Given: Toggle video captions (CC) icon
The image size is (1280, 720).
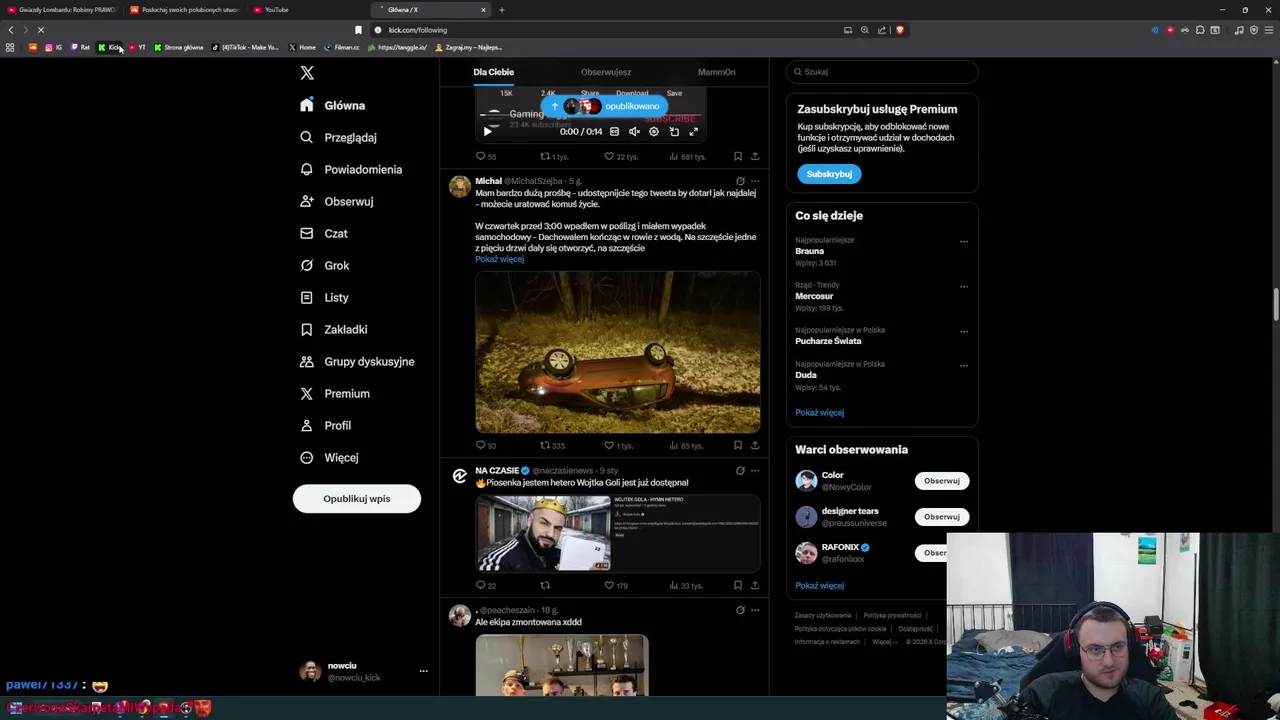Looking at the screenshot, I should pos(614,131).
